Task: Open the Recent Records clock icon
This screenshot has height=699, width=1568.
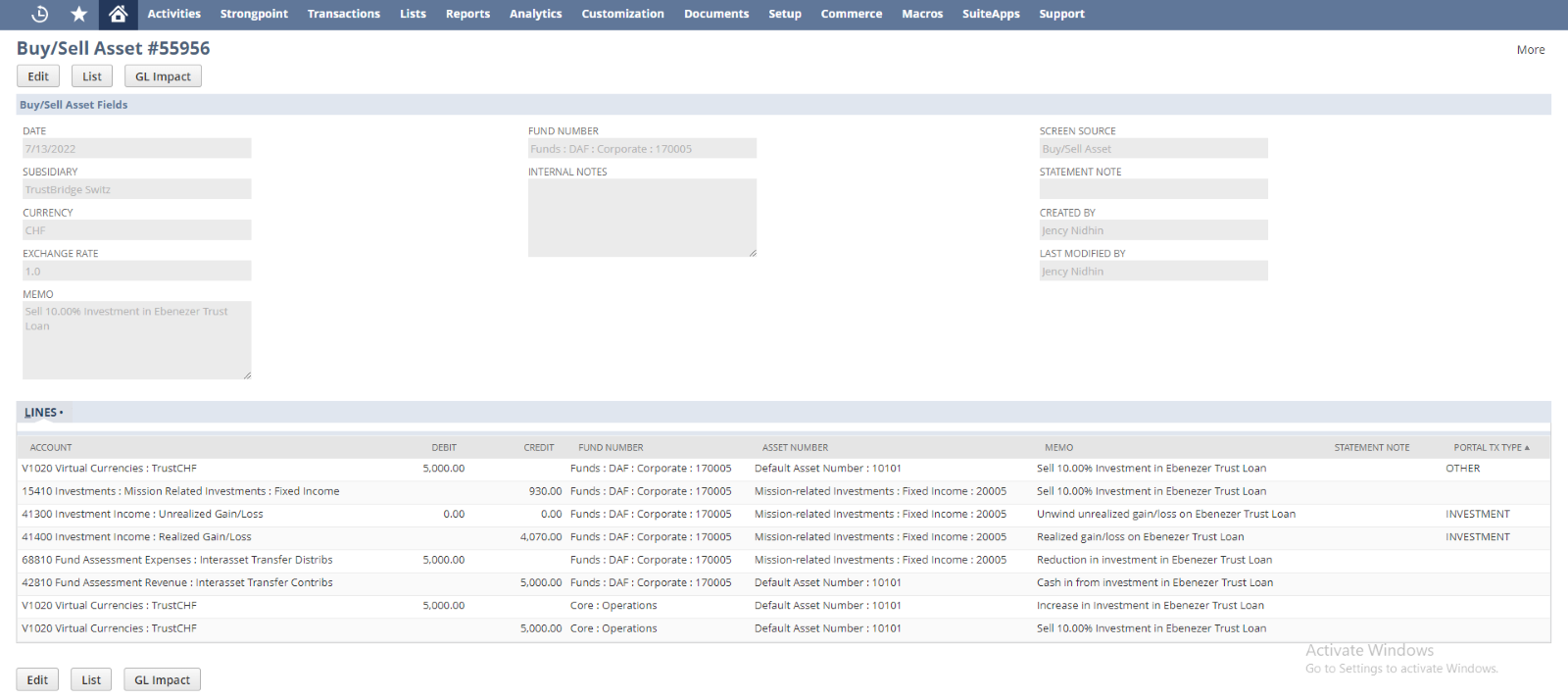Action: (40, 14)
